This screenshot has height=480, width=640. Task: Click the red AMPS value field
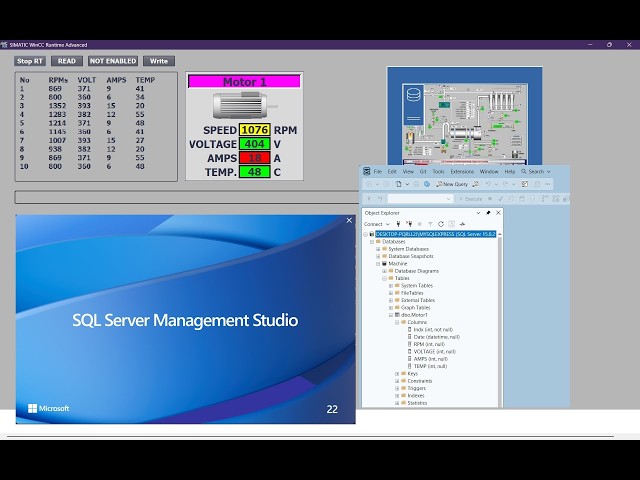(255, 158)
